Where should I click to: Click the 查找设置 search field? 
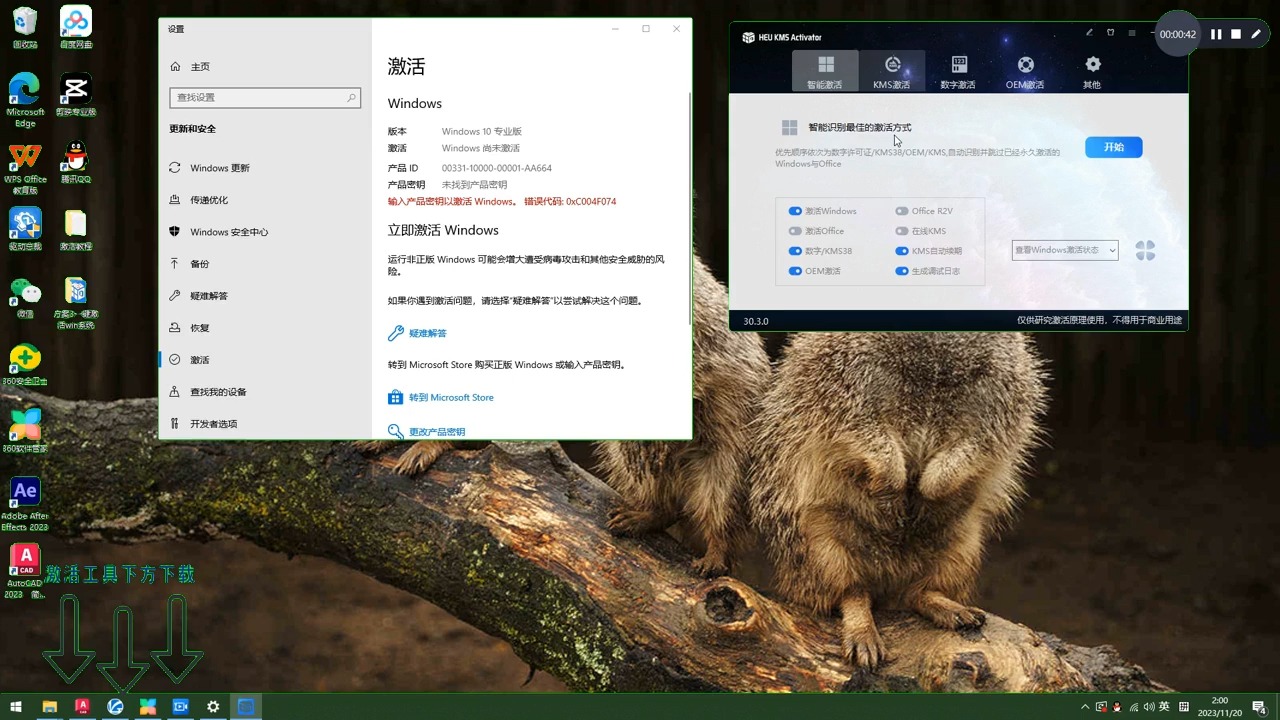[x=265, y=97]
